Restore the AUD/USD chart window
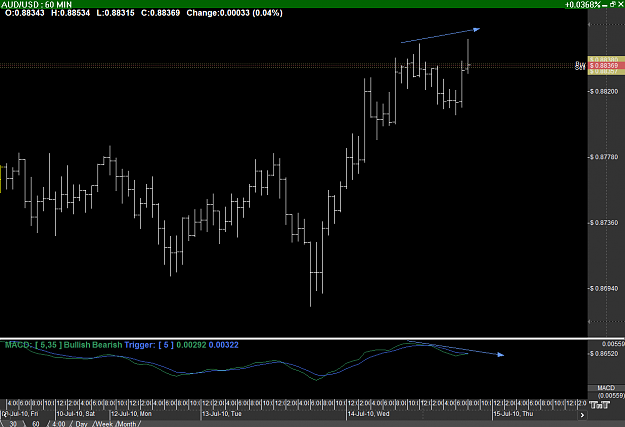This screenshot has height=427, width=625. pos(613,4)
